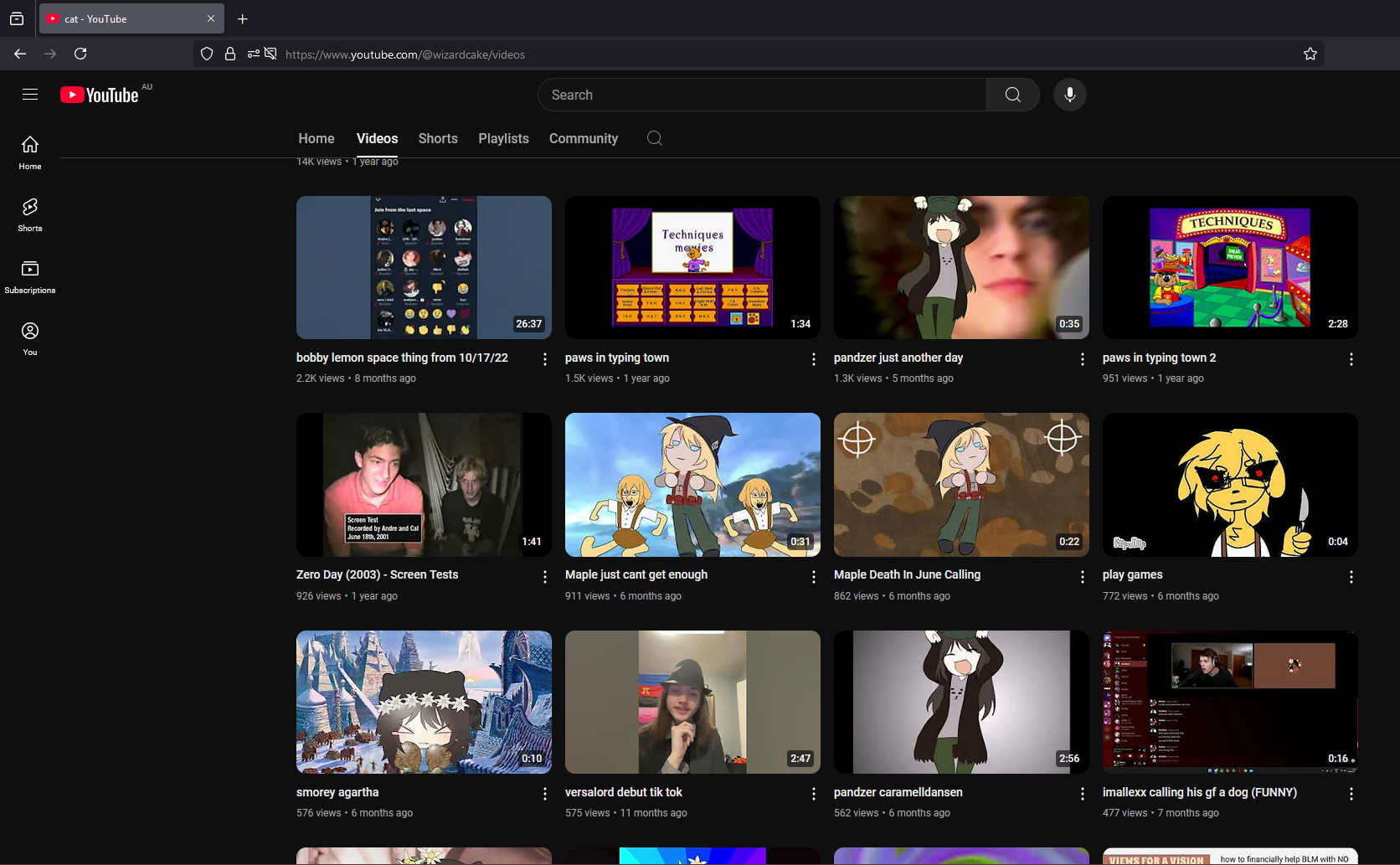Open options for Maple Death In June Calling
1400x865 pixels.
1083,577
